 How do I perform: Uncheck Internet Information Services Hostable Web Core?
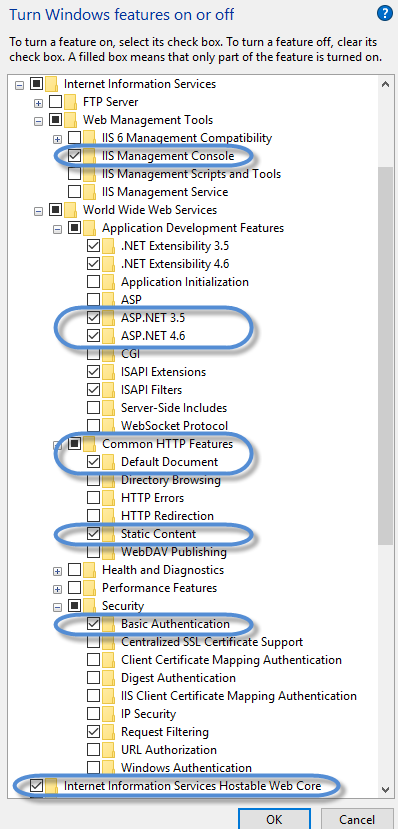[36, 786]
